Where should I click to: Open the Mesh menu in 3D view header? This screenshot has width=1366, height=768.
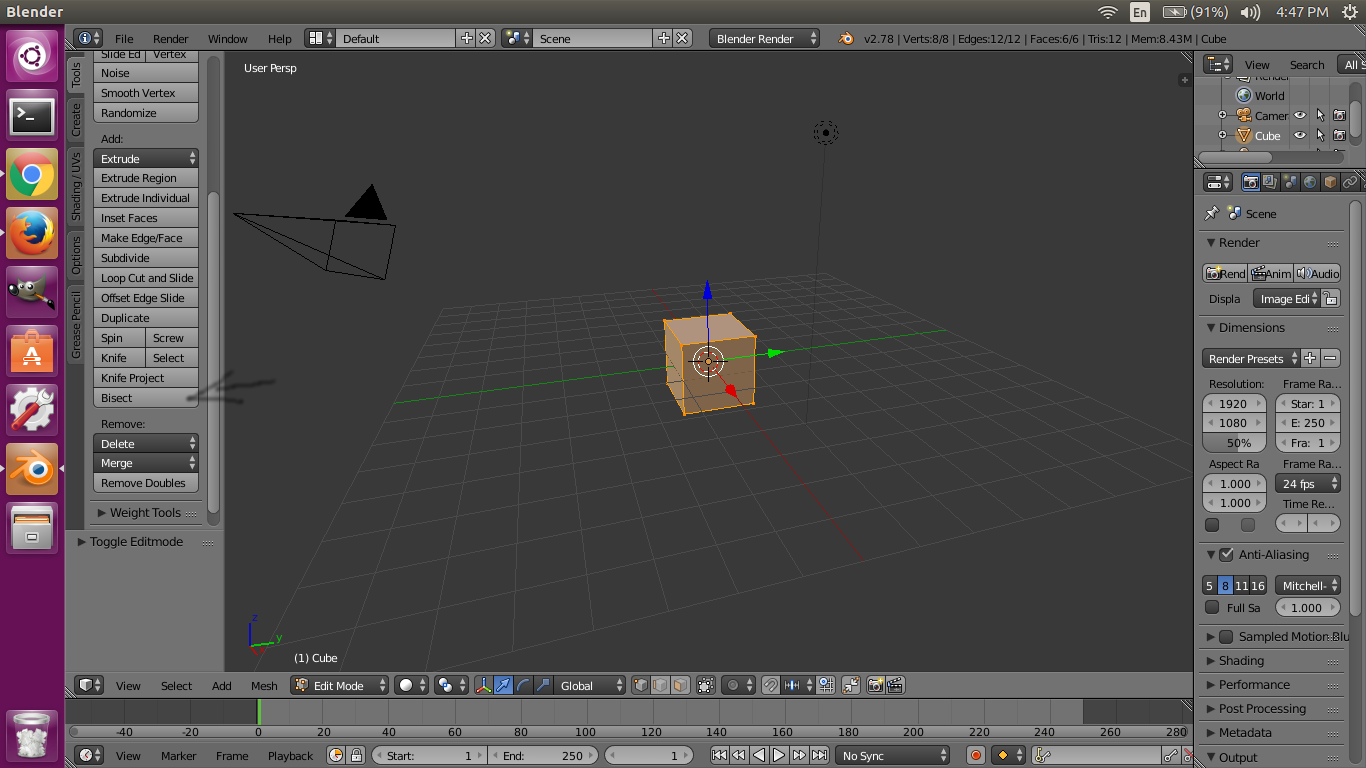tap(264, 685)
